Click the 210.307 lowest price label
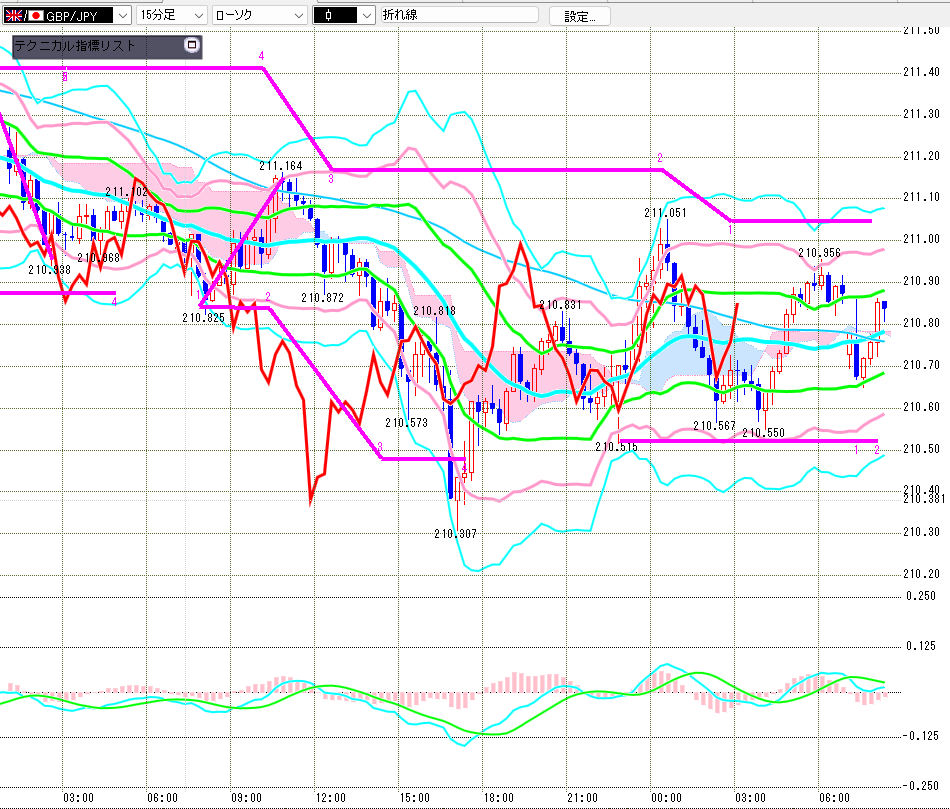Viewport: 950px width, 809px height. tap(455, 534)
